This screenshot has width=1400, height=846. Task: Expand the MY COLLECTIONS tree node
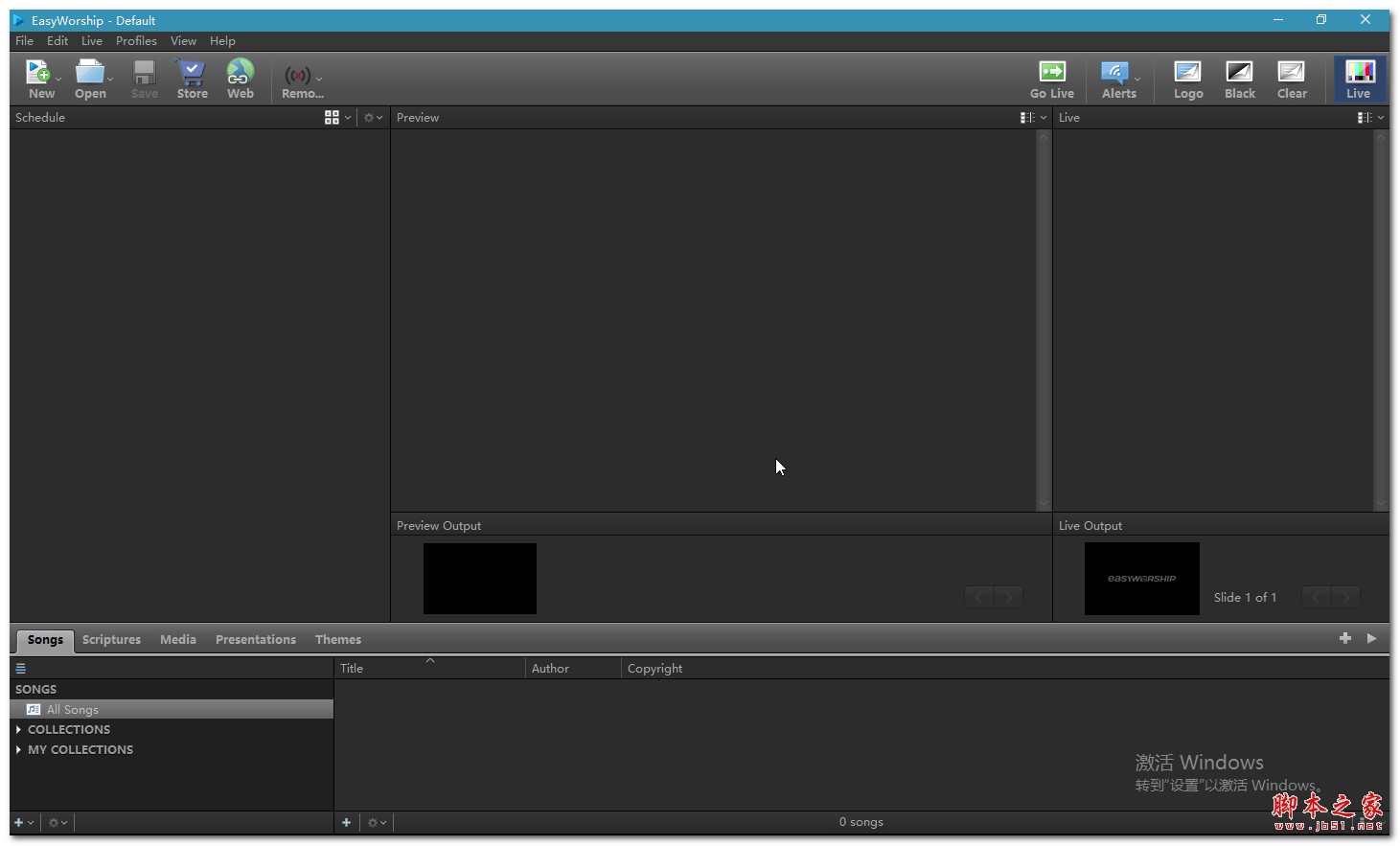[19, 750]
